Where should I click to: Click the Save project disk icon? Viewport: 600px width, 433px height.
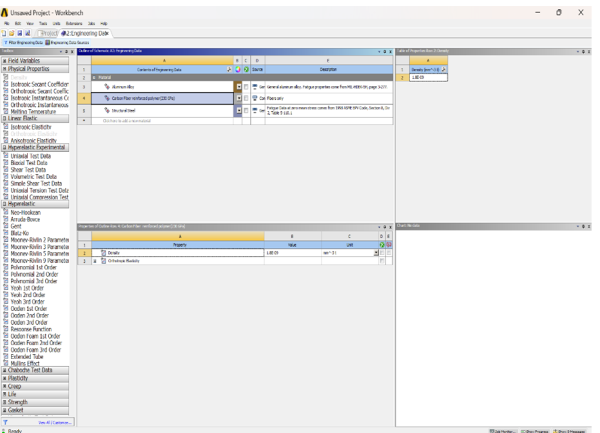(20, 33)
